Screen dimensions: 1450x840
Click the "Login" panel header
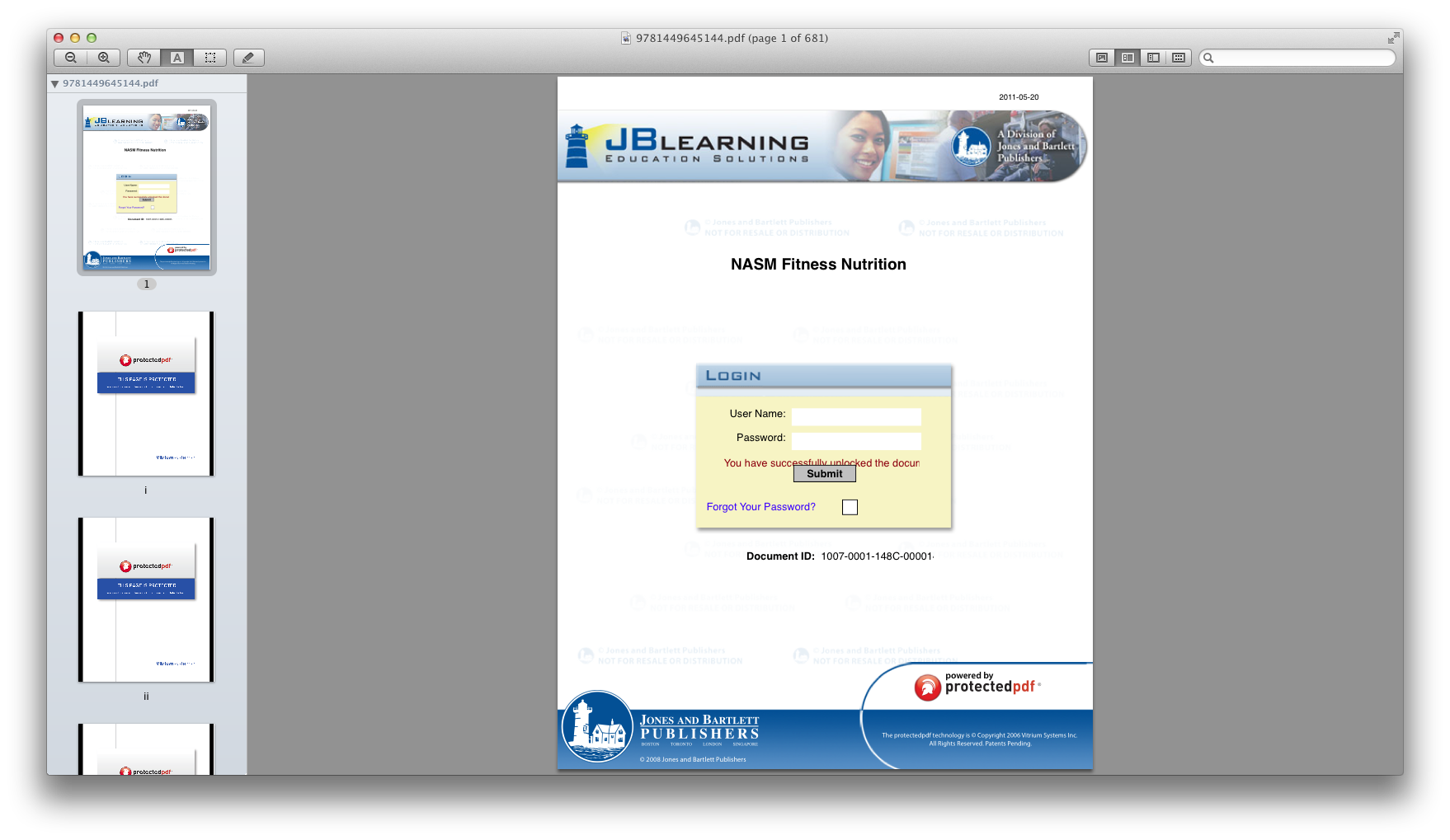coord(823,376)
